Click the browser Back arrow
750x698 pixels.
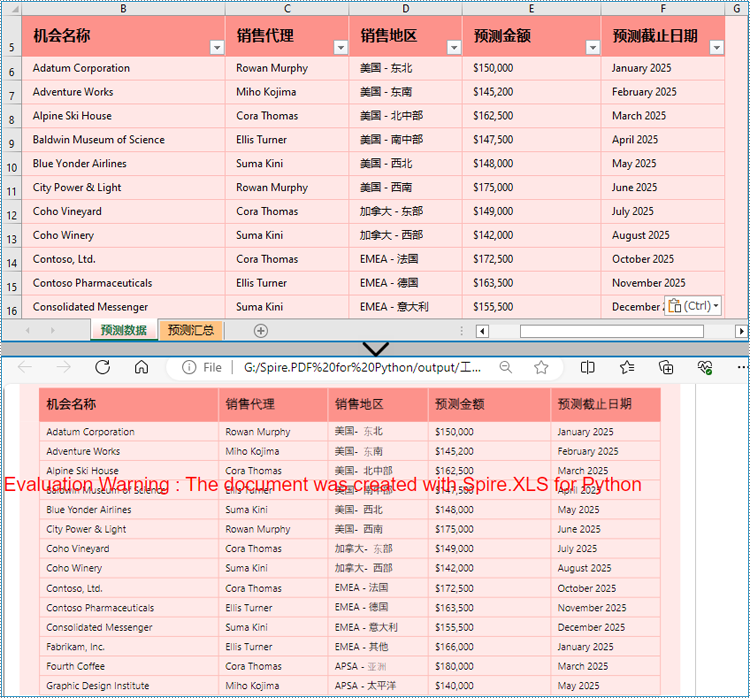(25, 367)
